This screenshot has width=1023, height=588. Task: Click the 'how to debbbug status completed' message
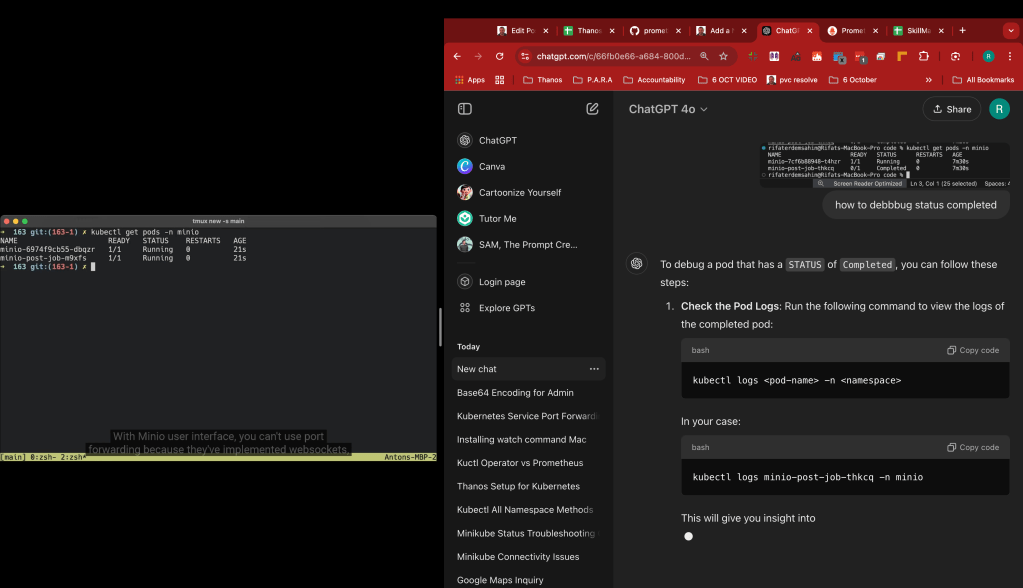pos(915,205)
